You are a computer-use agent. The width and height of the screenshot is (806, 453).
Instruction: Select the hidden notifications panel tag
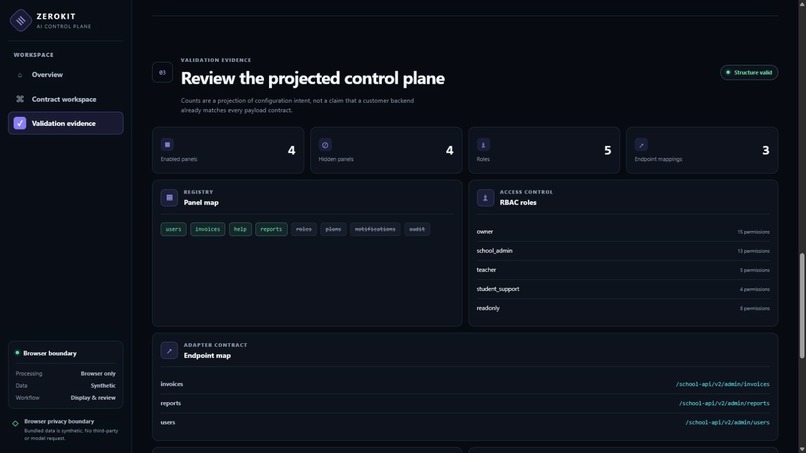[x=375, y=229]
